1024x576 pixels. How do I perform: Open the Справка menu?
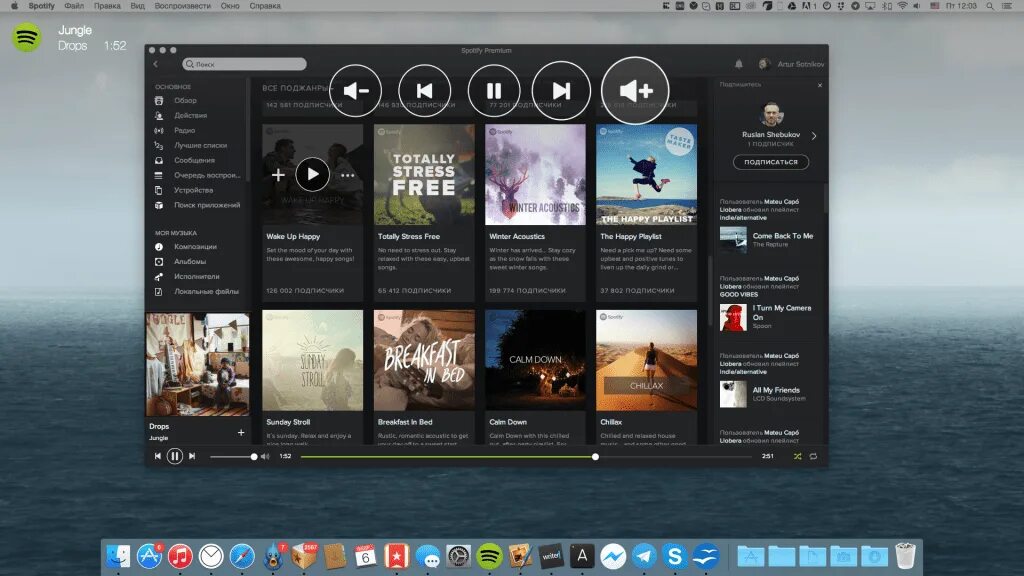point(264,6)
